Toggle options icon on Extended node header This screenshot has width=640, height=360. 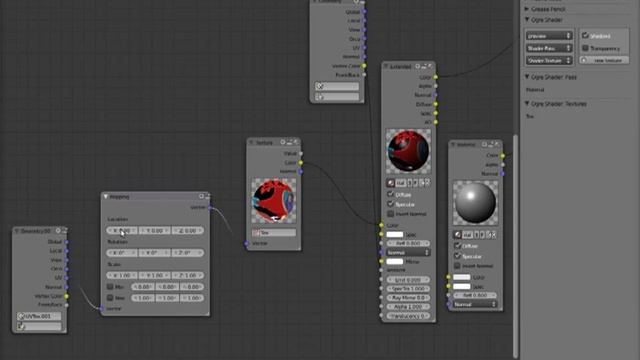[x=424, y=66]
